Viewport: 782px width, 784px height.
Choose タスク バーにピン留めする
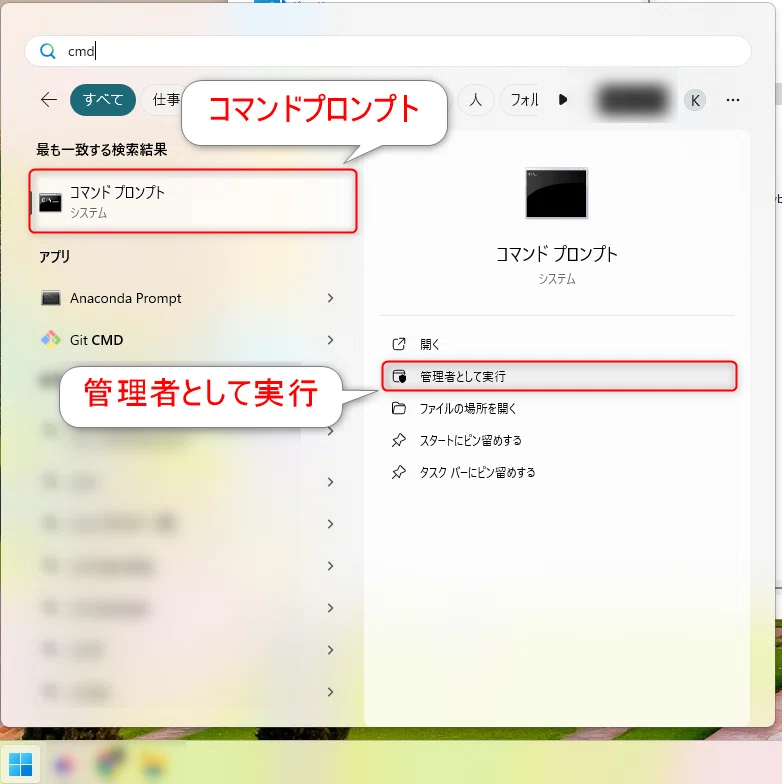[x=558, y=472]
